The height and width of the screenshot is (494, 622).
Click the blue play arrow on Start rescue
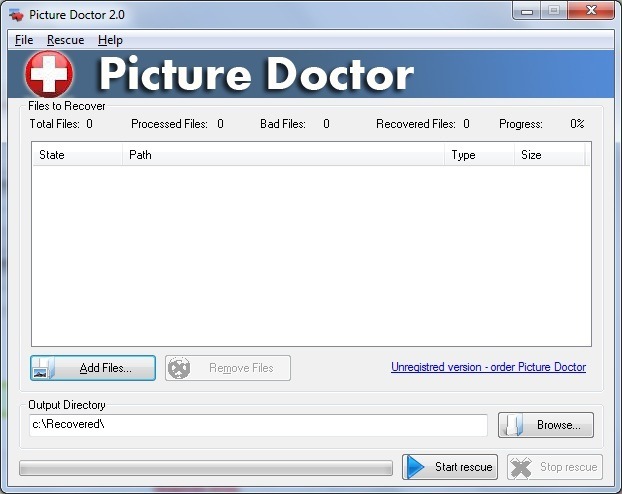pyautogui.click(x=416, y=467)
